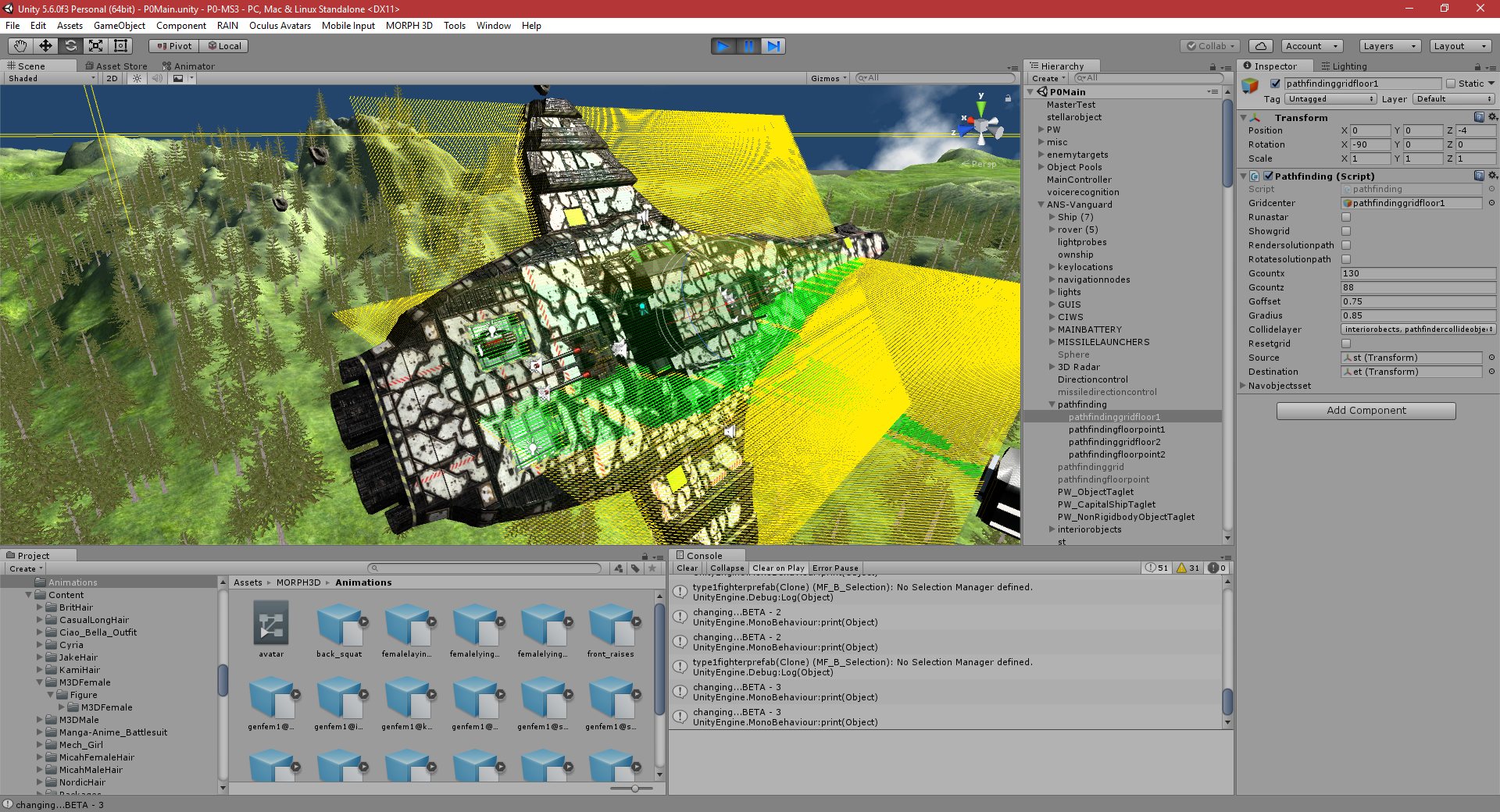Click the Inspector lock icon
Image resolution: width=1500 pixels, height=812 pixels.
1477,67
